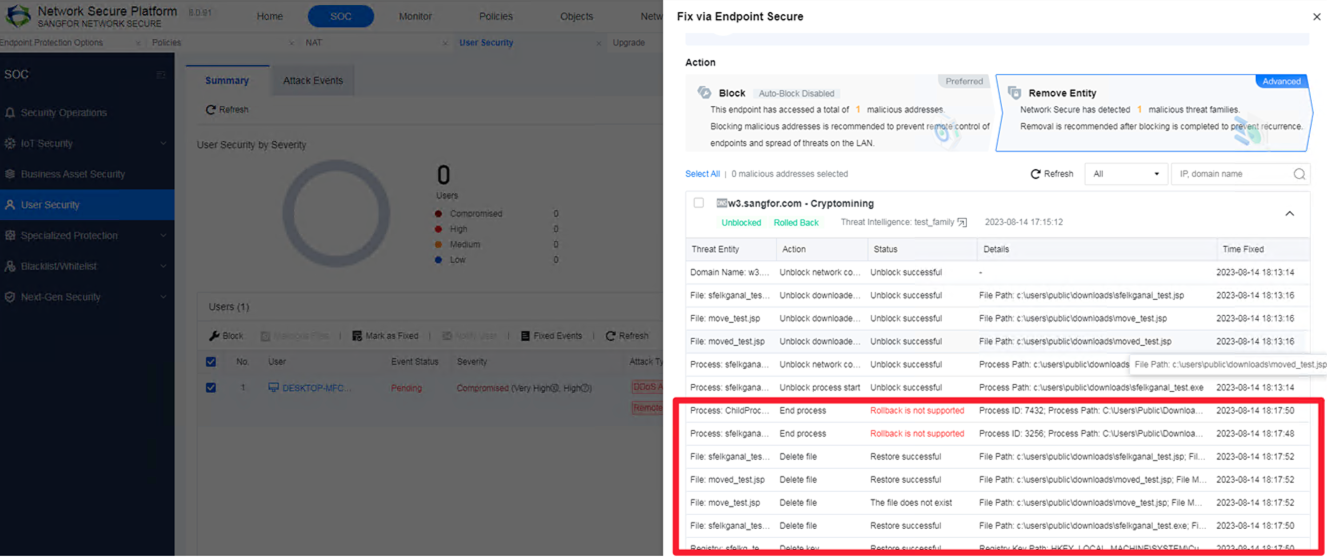
Task: Click the DESKTOP-MFC computer icon
Action: point(273,388)
